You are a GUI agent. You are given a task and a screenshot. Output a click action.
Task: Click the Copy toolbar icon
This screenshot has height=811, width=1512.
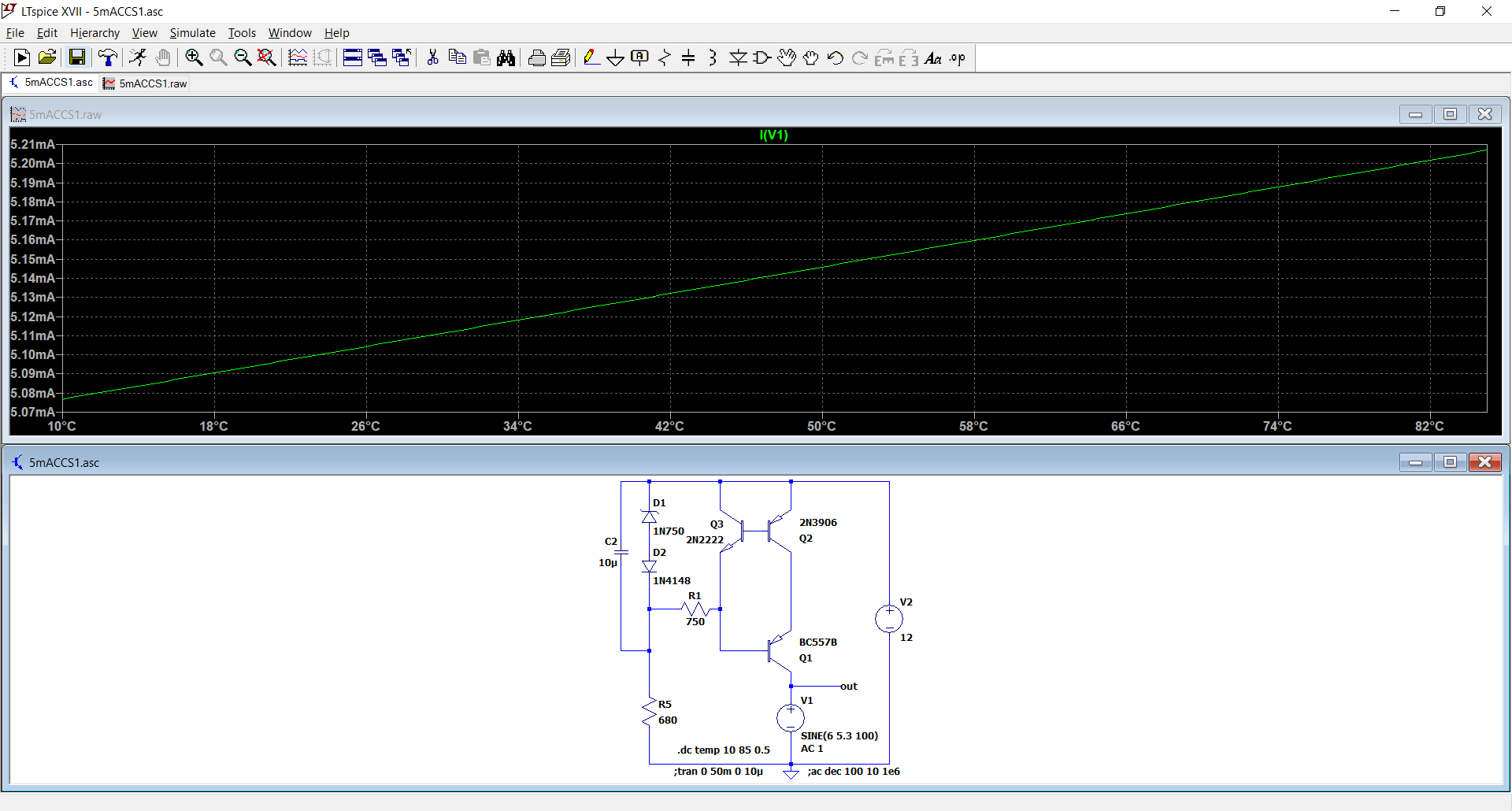click(x=457, y=57)
